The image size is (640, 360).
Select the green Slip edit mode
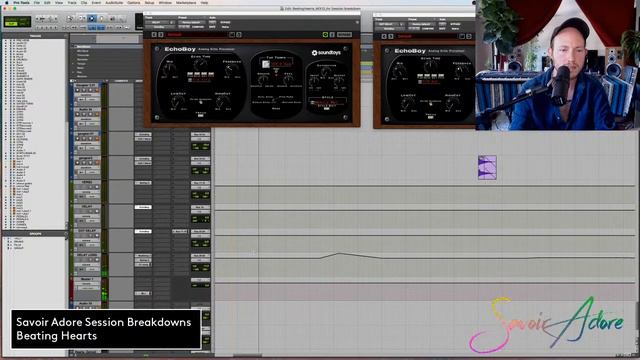click(11, 24)
